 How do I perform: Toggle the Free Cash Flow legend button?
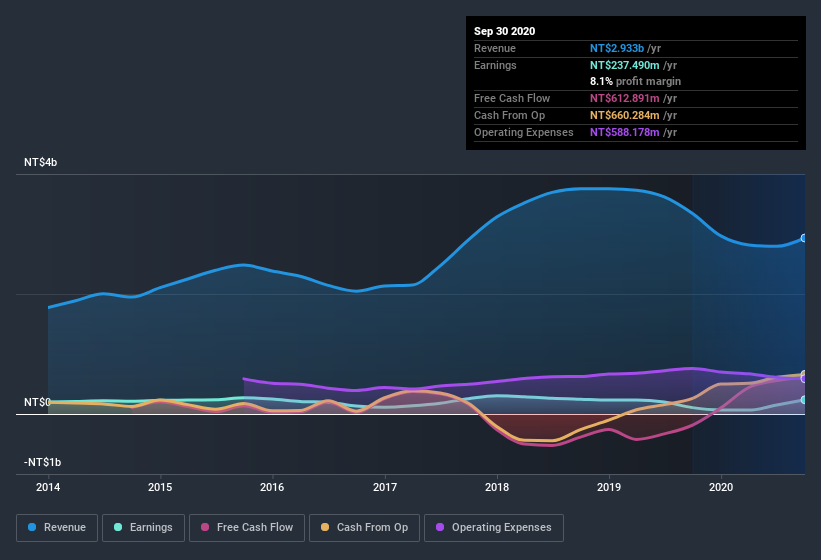(x=247, y=528)
